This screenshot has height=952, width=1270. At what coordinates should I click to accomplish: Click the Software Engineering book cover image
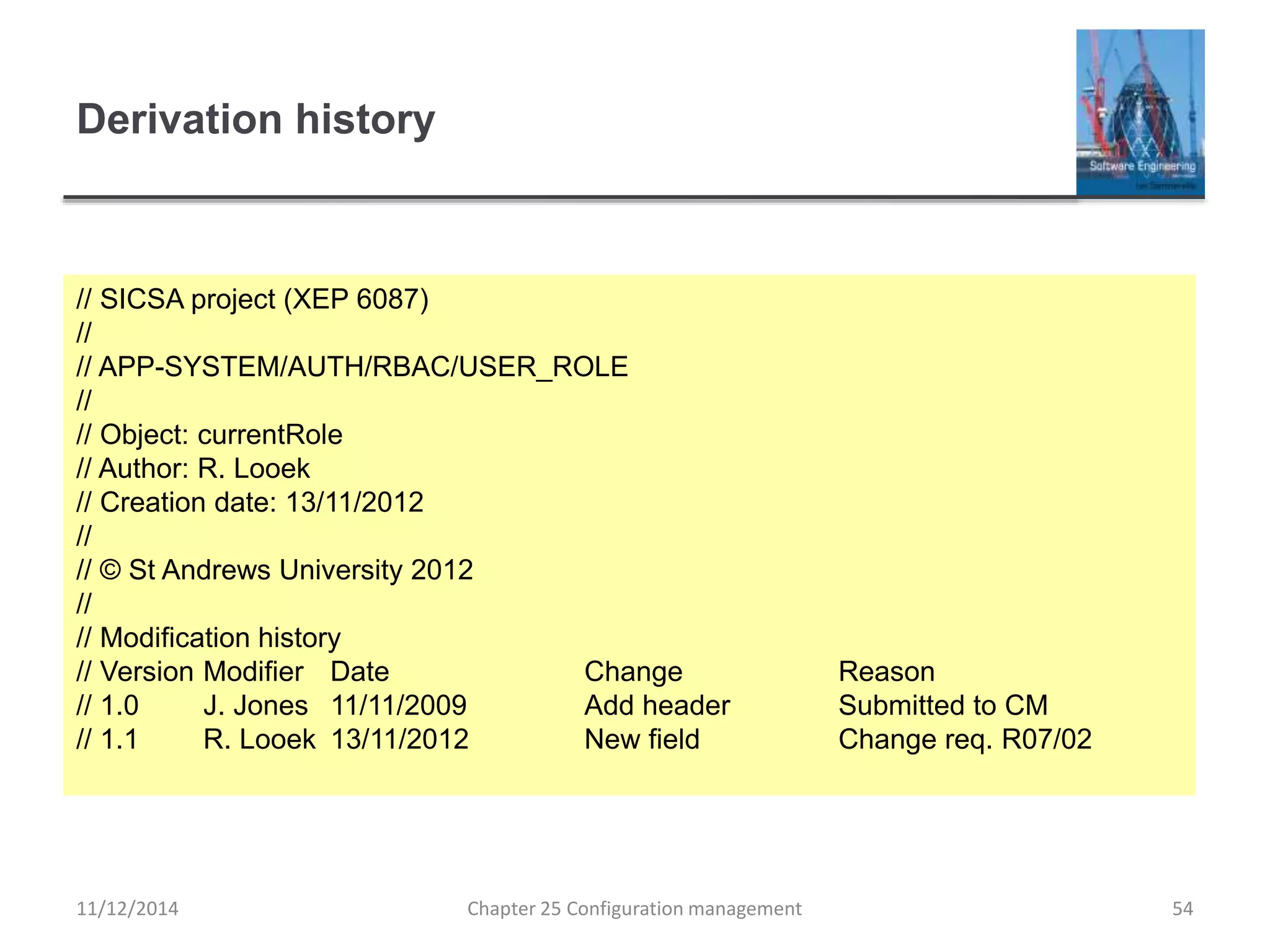tap(1140, 113)
